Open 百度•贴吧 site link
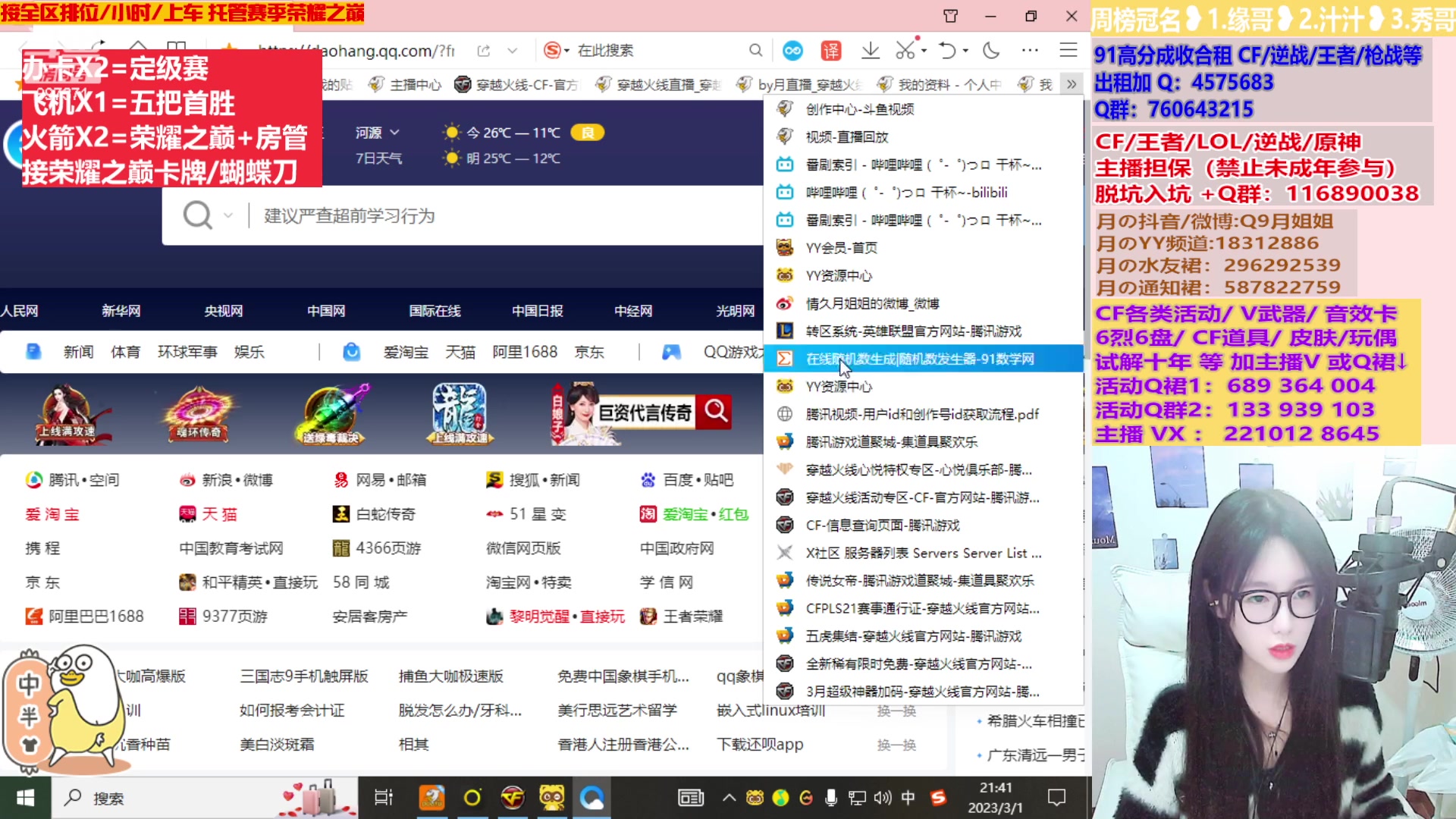 (x=687, y=480)
